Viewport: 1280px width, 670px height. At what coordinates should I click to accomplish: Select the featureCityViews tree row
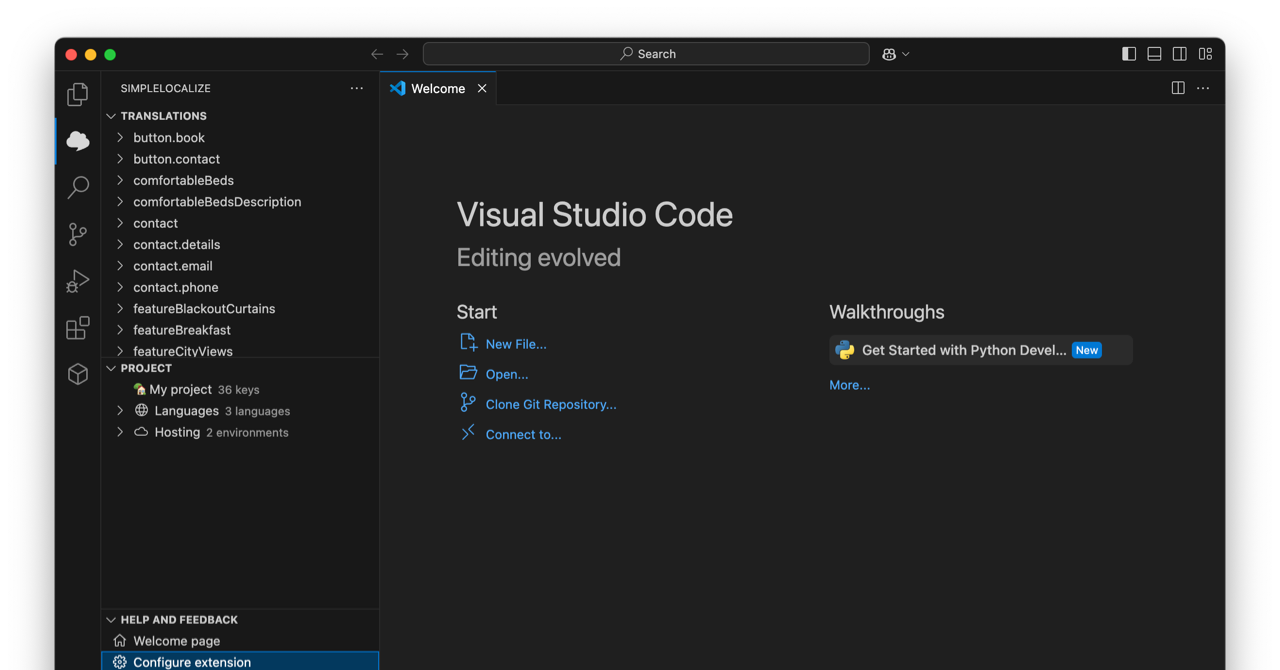point(240,350)
